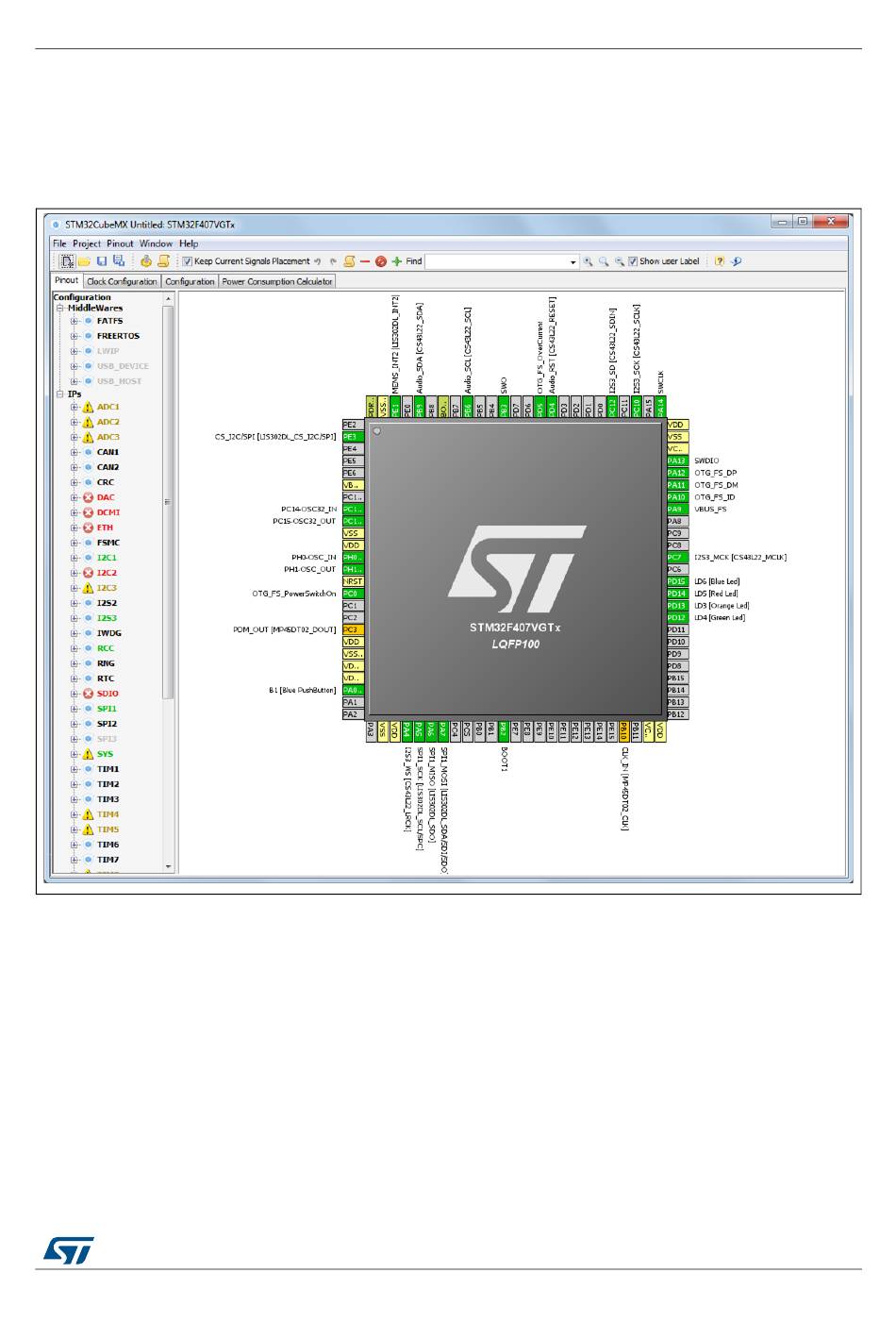Open the File menu
The width and height of the screenshot is (896, 1340).
59,243
